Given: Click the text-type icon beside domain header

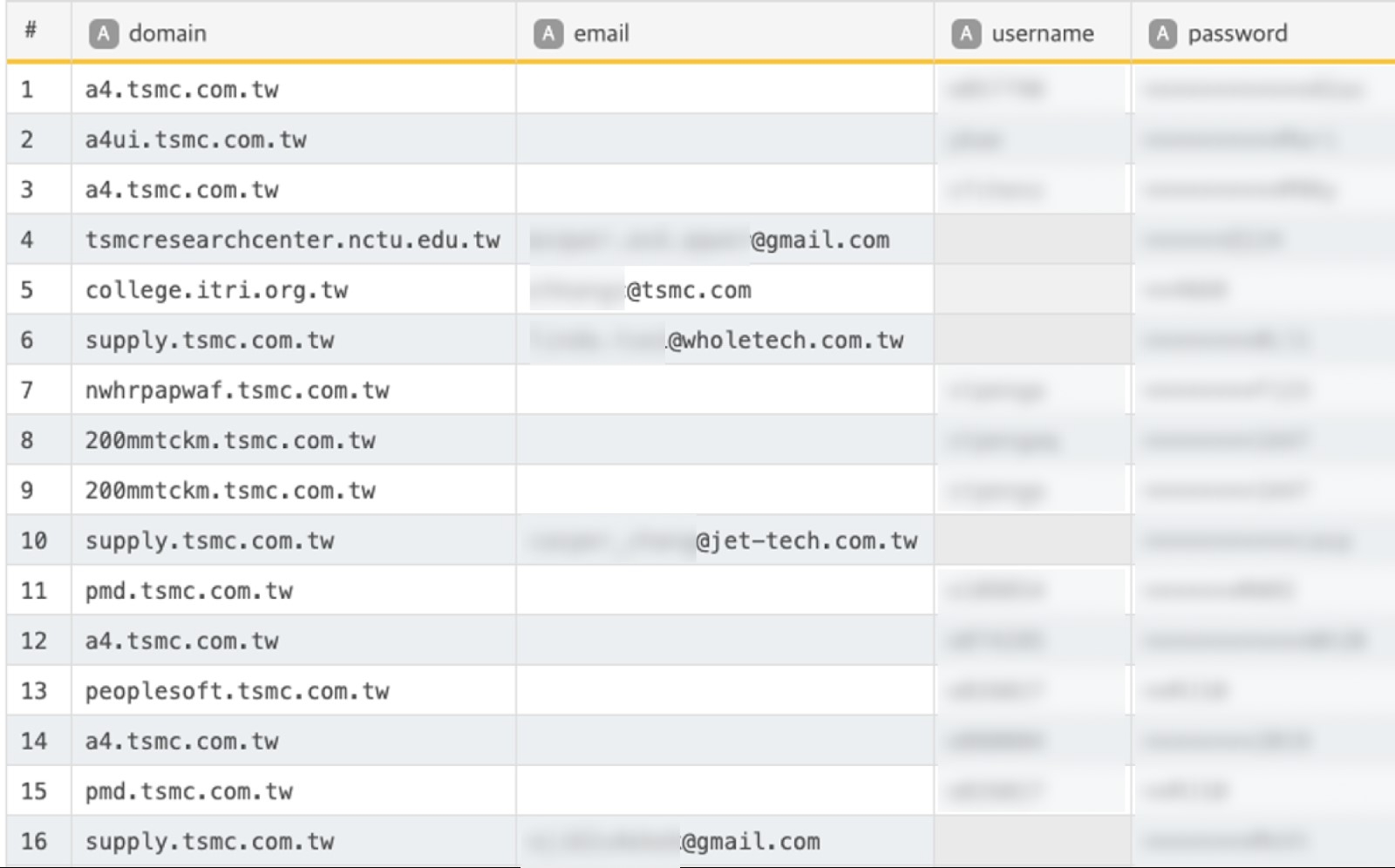Looking at the screenshot, I should (x=103, y=34).
